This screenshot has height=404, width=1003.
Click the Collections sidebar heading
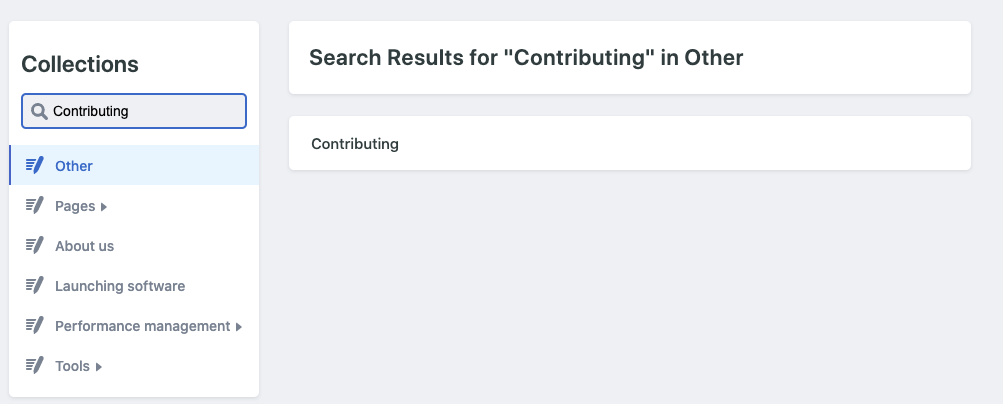click(x=80, y=64)
